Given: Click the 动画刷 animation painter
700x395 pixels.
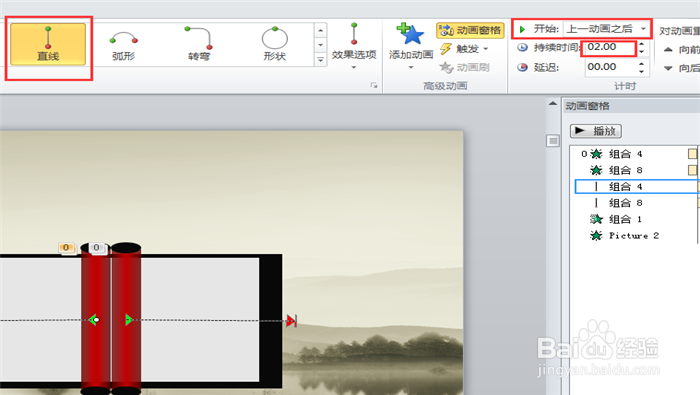Looking at the screenshot, I should coord(464,67).
